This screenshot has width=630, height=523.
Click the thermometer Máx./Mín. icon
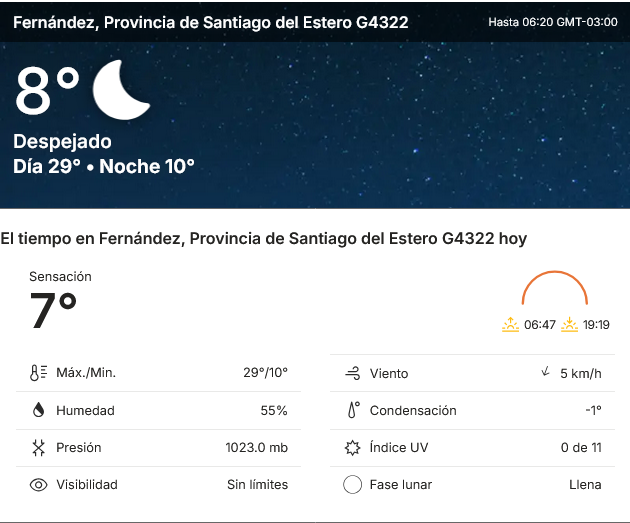coord(39,373)
